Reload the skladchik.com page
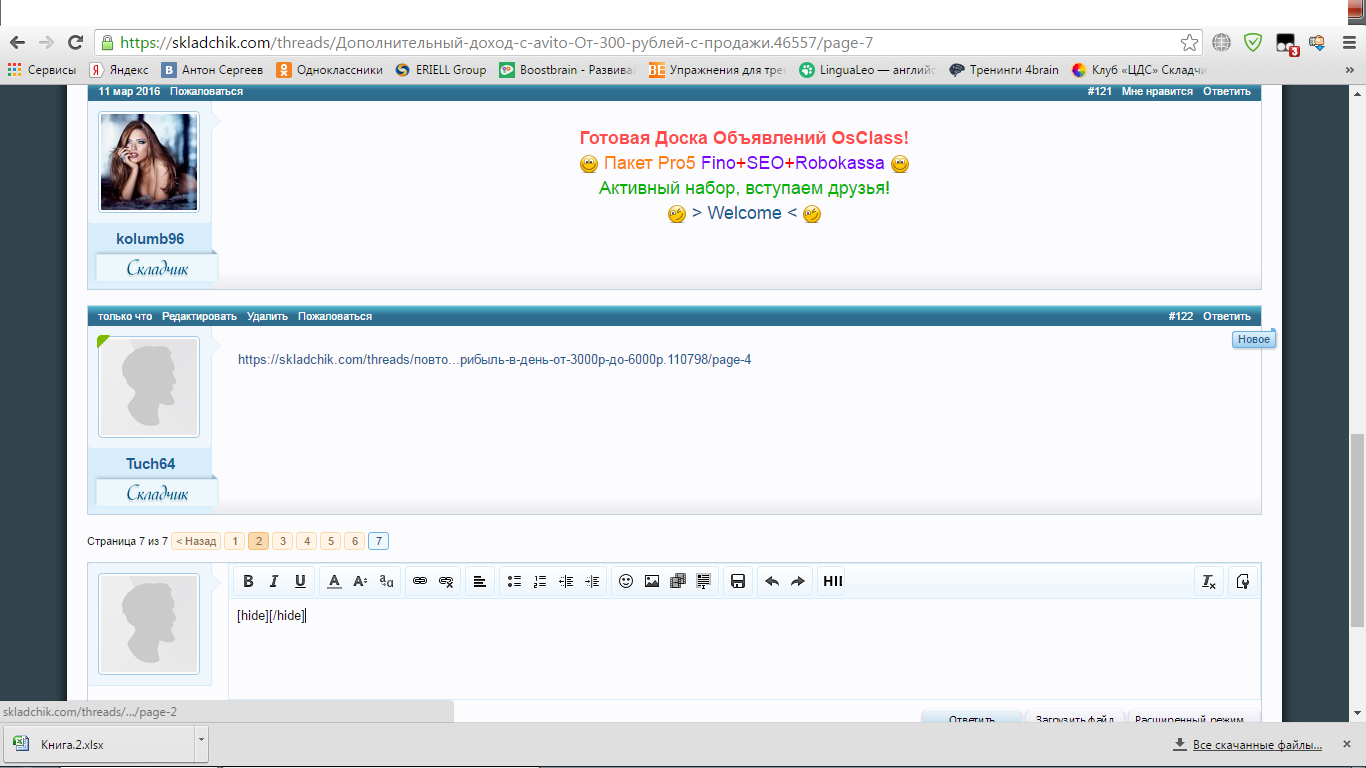Image resolution: width=1366 pixels, height=768 pixels. (x=75, y=43)
